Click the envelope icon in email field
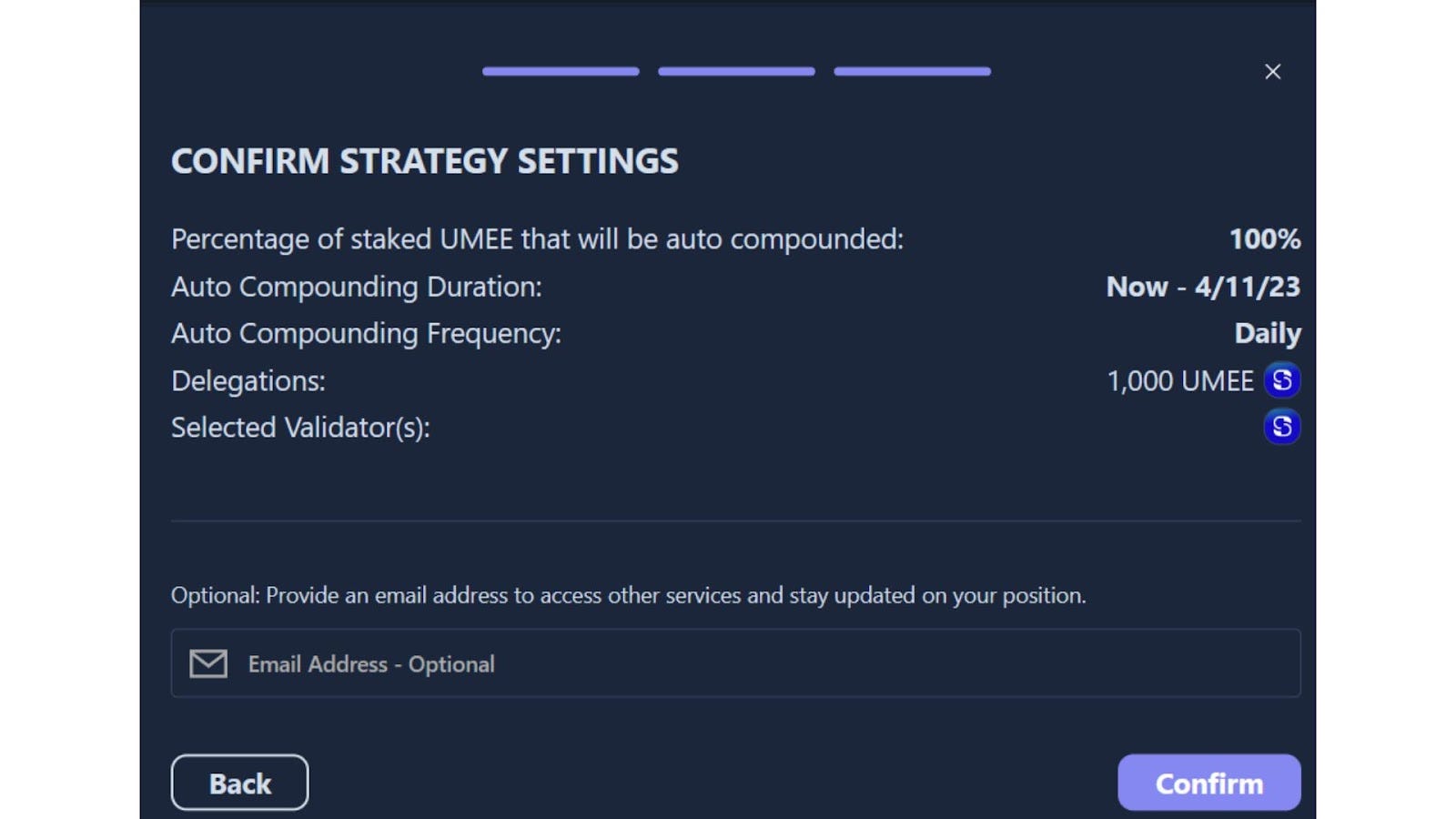 (208, 663)
